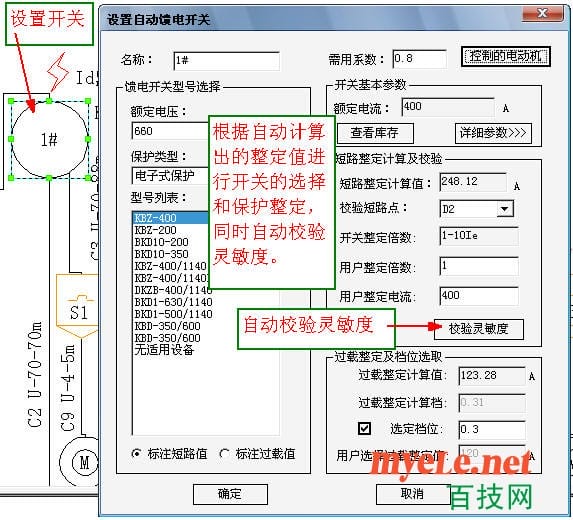The height and width of the screenshot is (520, 573).
Task: Click the 确定 button
Action: tap(230, 494)
